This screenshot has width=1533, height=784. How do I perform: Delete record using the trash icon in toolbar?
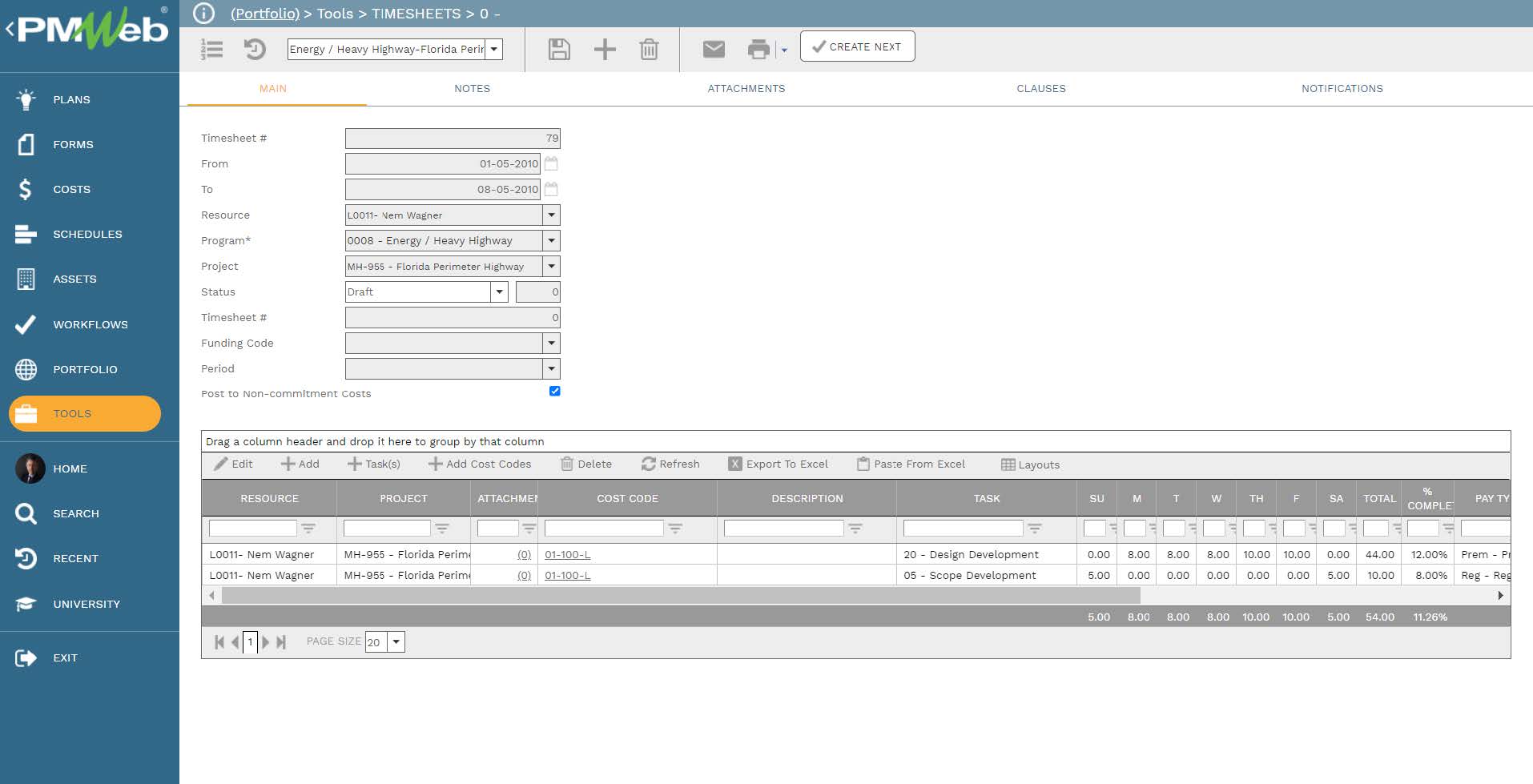649,50
